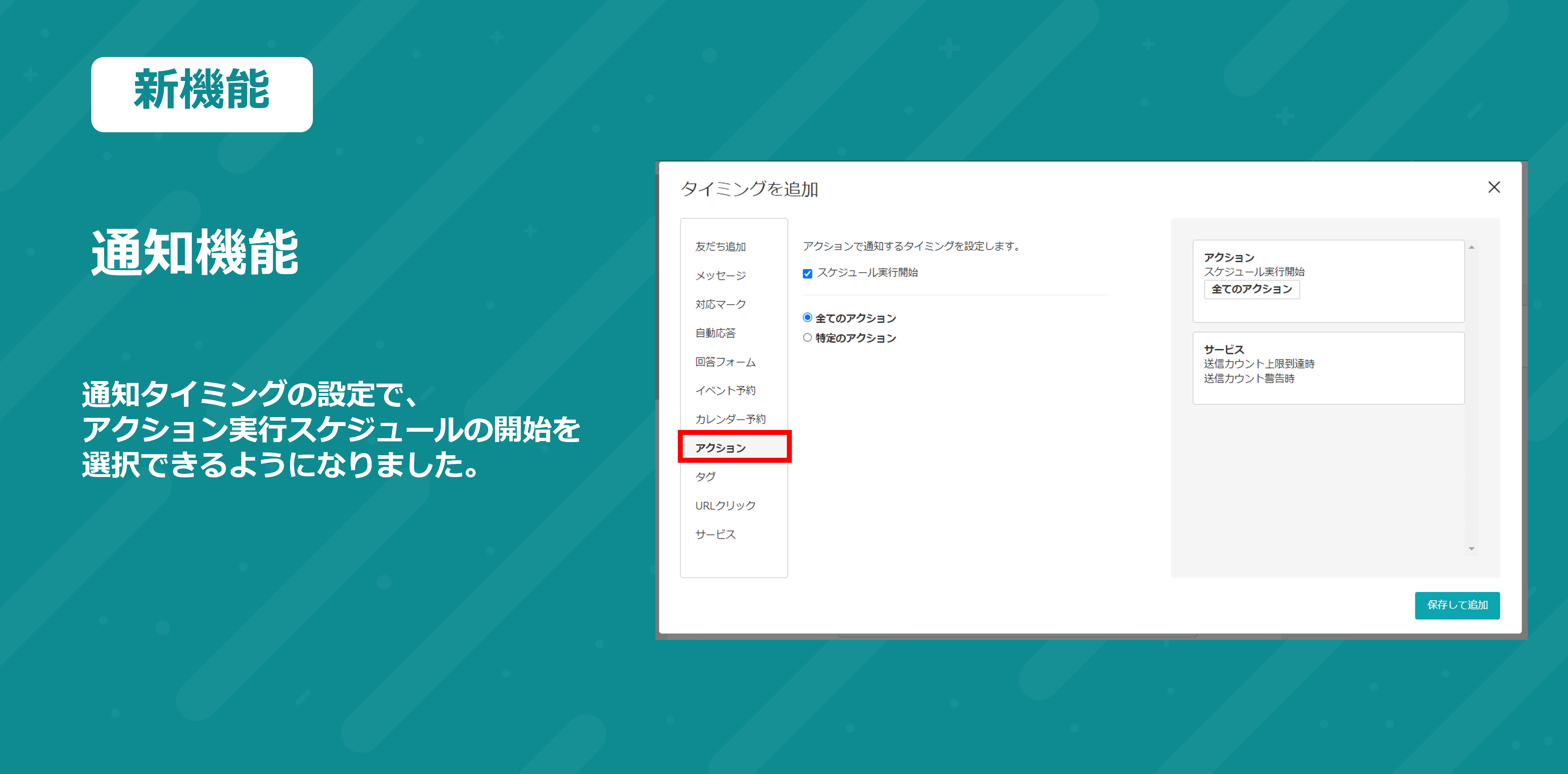Viewport: 1568px width, 774px height.
Task: Click the アクション heading in summary card
Action: (1229, 257)
